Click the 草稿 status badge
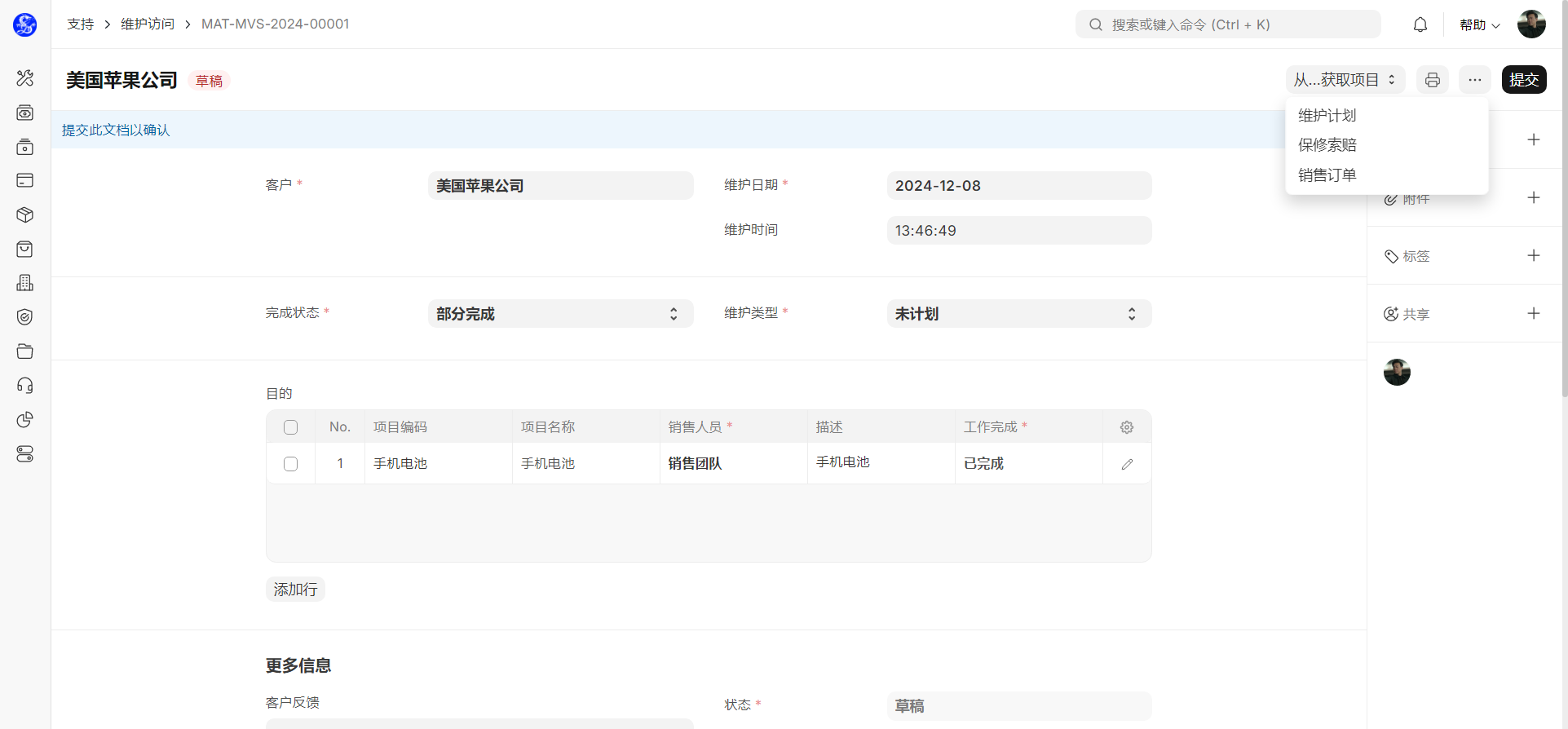 point(210,81)
